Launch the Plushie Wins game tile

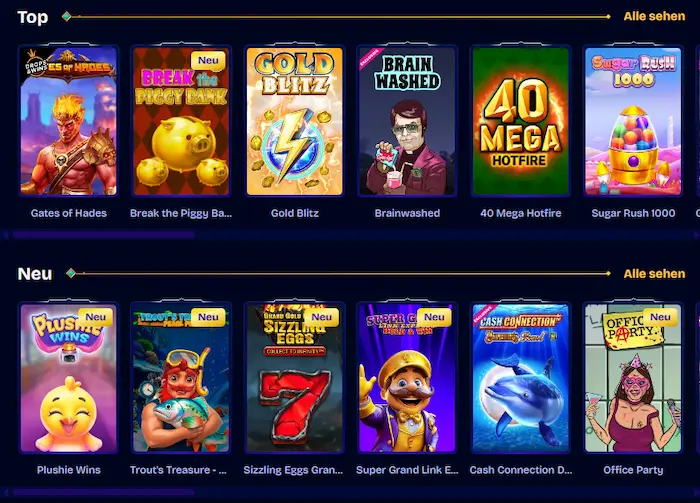tap(69, 378)
